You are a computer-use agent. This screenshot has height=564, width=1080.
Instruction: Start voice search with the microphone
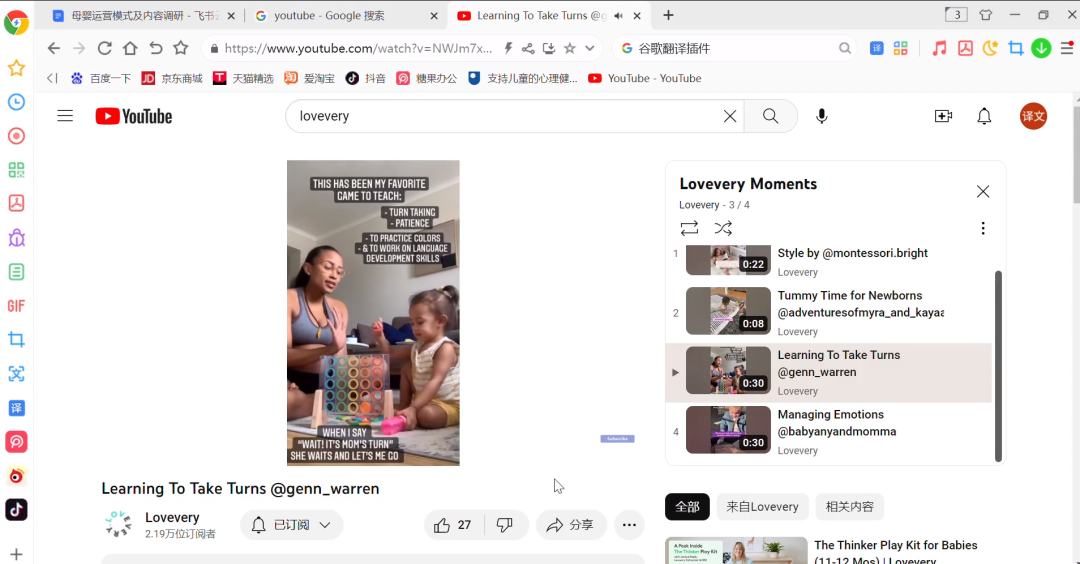tap(822, 116)
